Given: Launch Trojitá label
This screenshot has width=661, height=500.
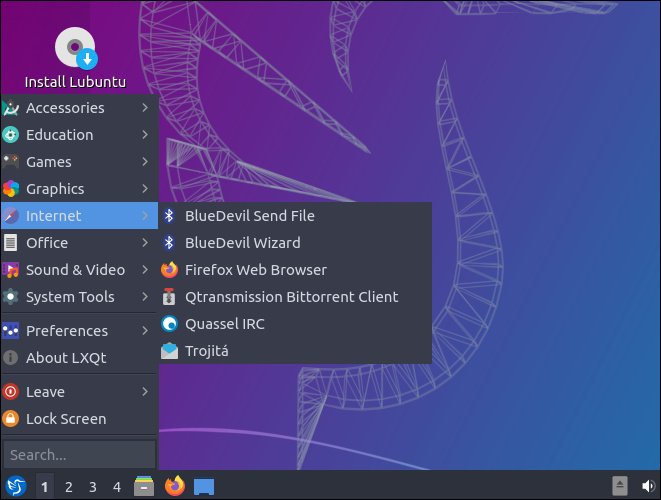Looking at the screenshot, I should pos(207,351).
